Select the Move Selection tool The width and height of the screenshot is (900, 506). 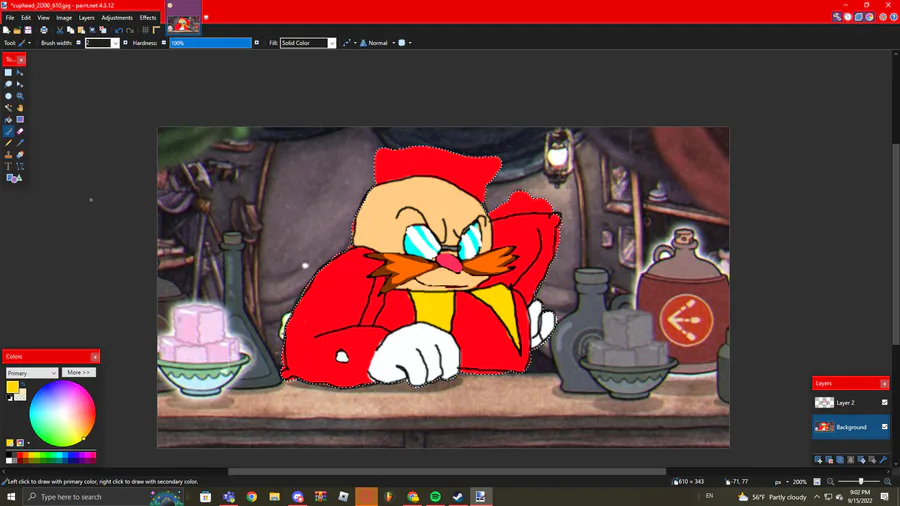pos(20,84)
